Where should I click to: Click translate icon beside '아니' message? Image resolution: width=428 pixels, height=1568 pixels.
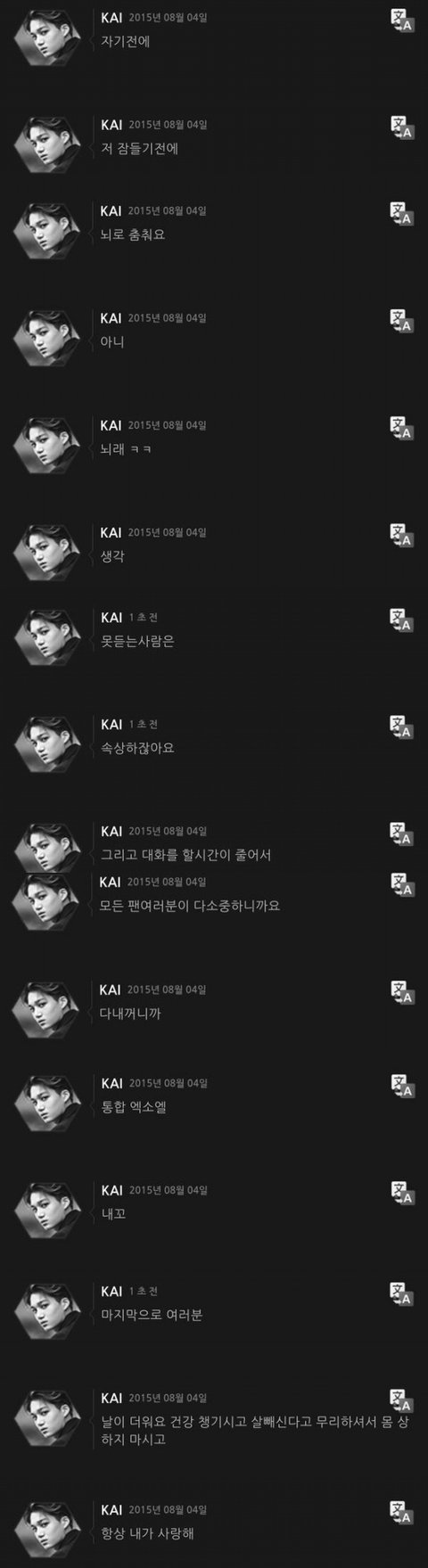(401, 322)
